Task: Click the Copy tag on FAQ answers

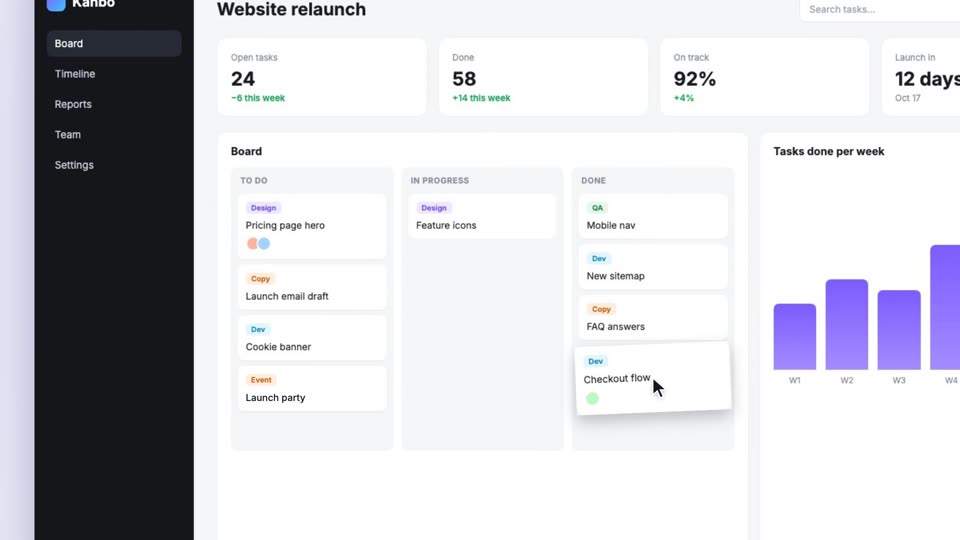Action: click(x=601, y=310)
